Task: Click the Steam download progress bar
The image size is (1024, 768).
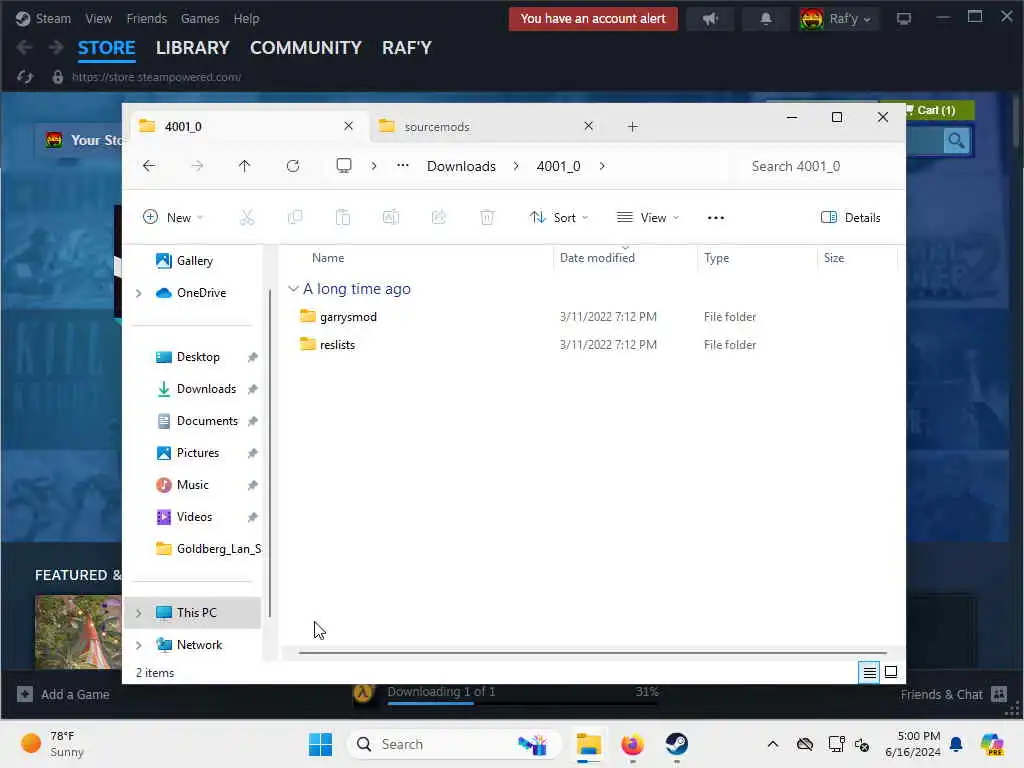Action: point(522,703)
